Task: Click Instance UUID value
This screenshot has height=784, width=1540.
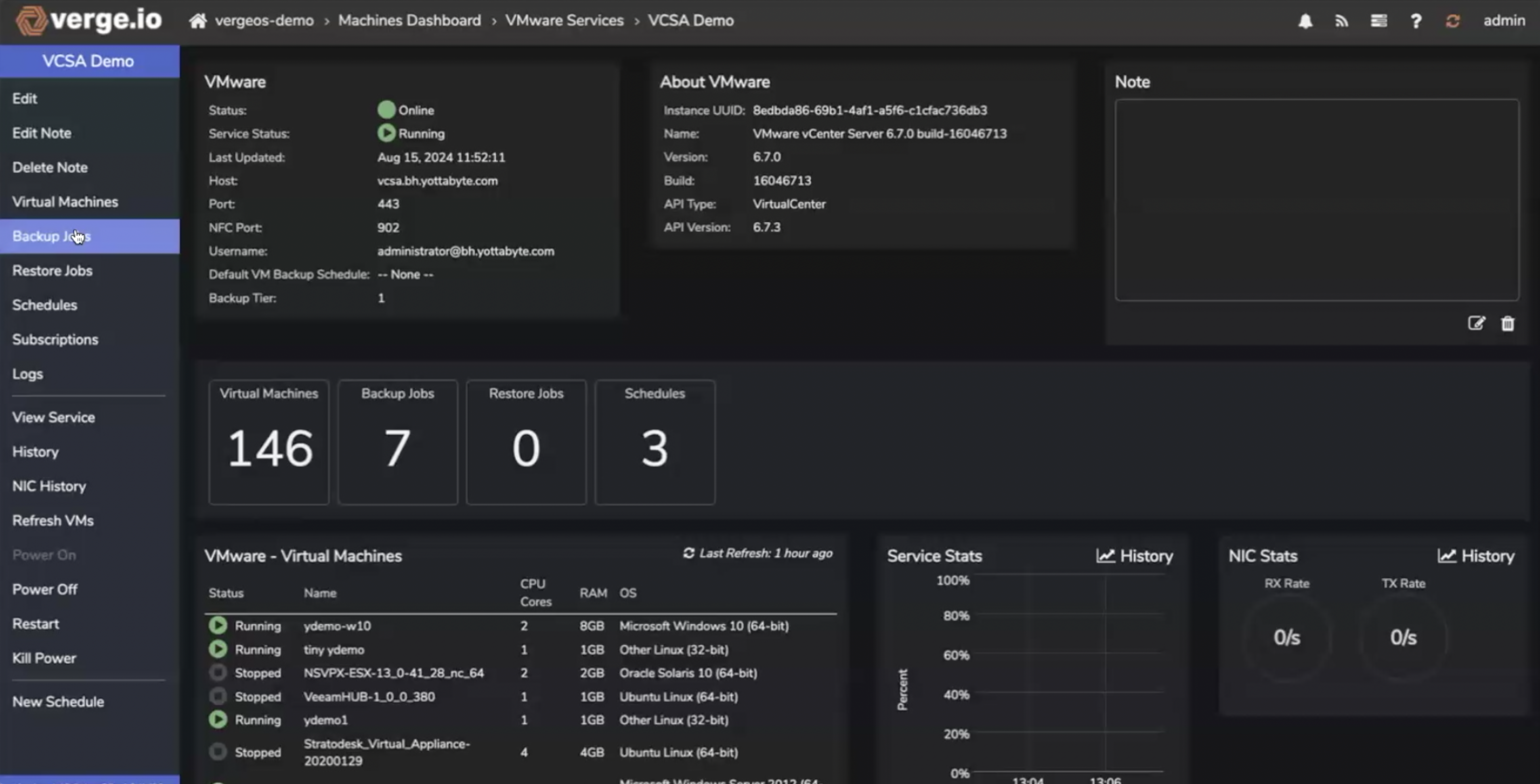Action: point(870,110)
